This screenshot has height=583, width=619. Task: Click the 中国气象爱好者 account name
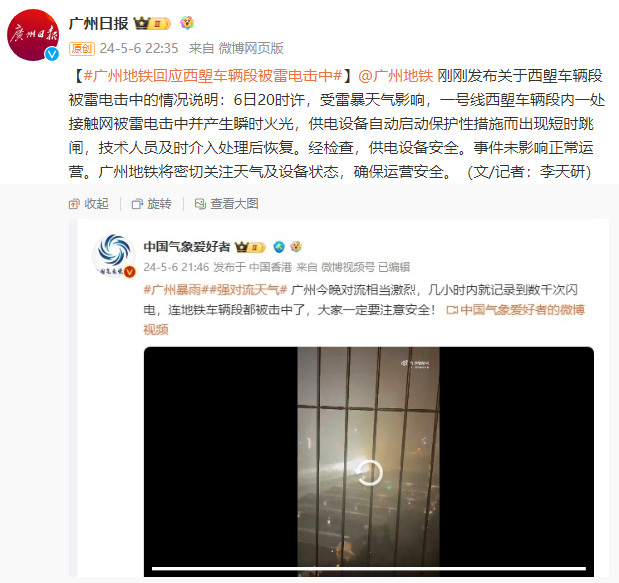(x=187, y=247)
